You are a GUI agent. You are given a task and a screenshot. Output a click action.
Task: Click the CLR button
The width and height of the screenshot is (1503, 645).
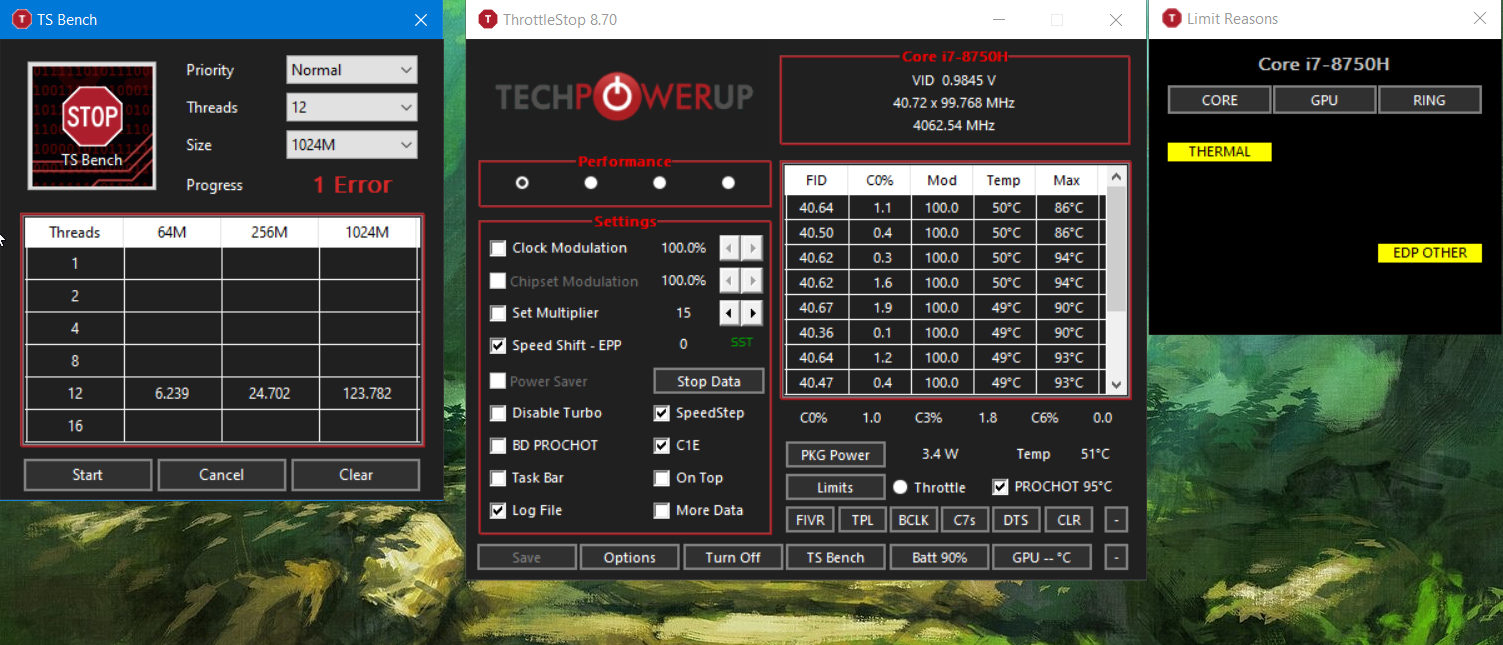1069,520
